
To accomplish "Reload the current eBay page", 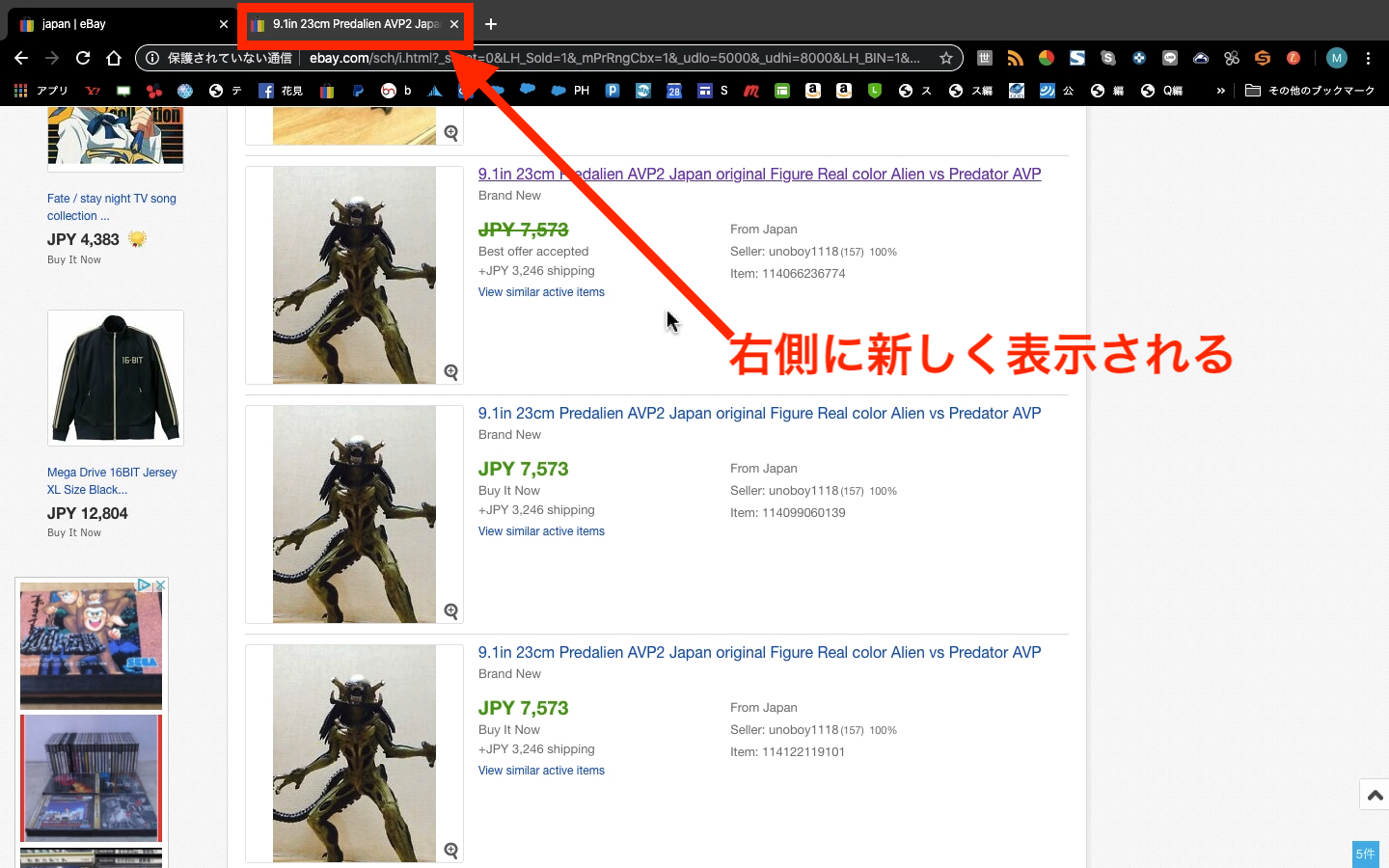I will pos(83,58).
